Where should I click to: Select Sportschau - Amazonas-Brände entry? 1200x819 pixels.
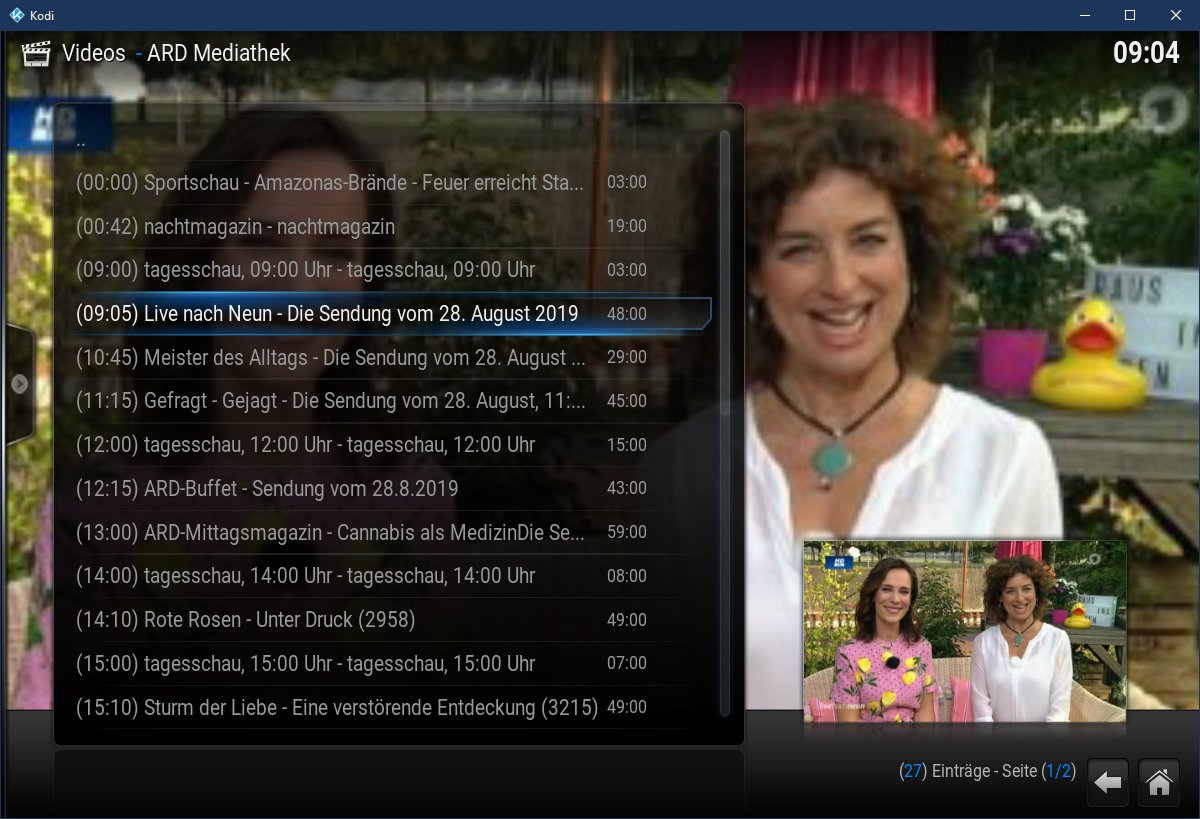tap(383, 183)
